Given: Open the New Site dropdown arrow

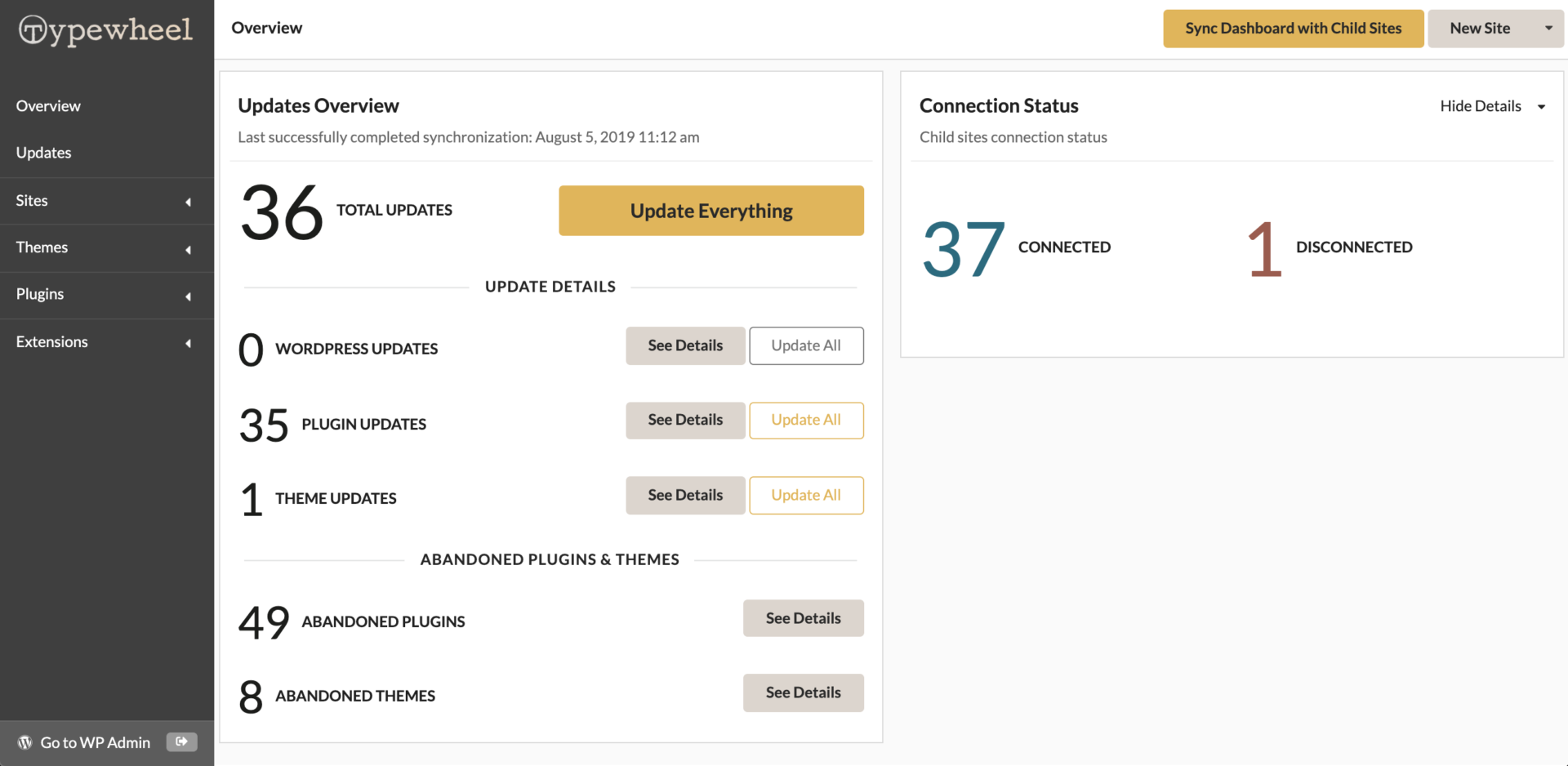Looking at the screenshot, I should click(x=1548, y=29).
